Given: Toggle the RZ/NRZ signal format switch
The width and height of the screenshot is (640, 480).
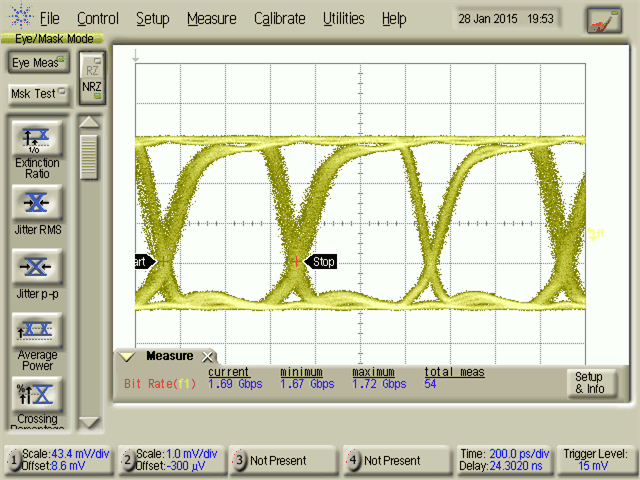Looking at the screenshot, I should tap(92, 78).
